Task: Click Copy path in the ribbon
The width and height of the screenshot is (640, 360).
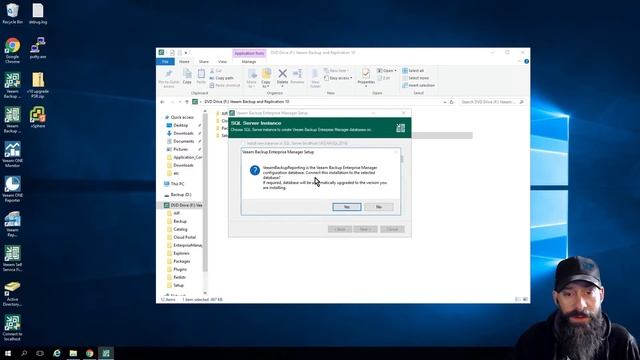Action: pyautogui.click(x=222, y=78)
